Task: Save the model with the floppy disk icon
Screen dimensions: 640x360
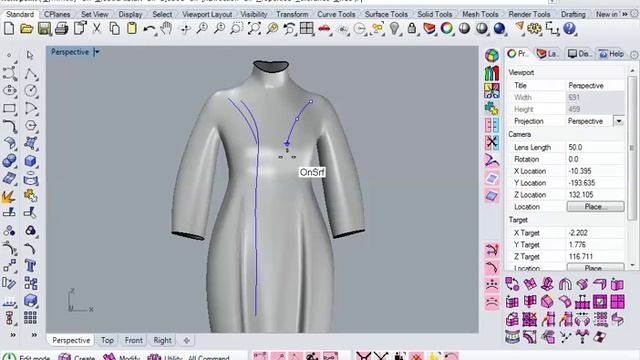Action: [44, 29]
